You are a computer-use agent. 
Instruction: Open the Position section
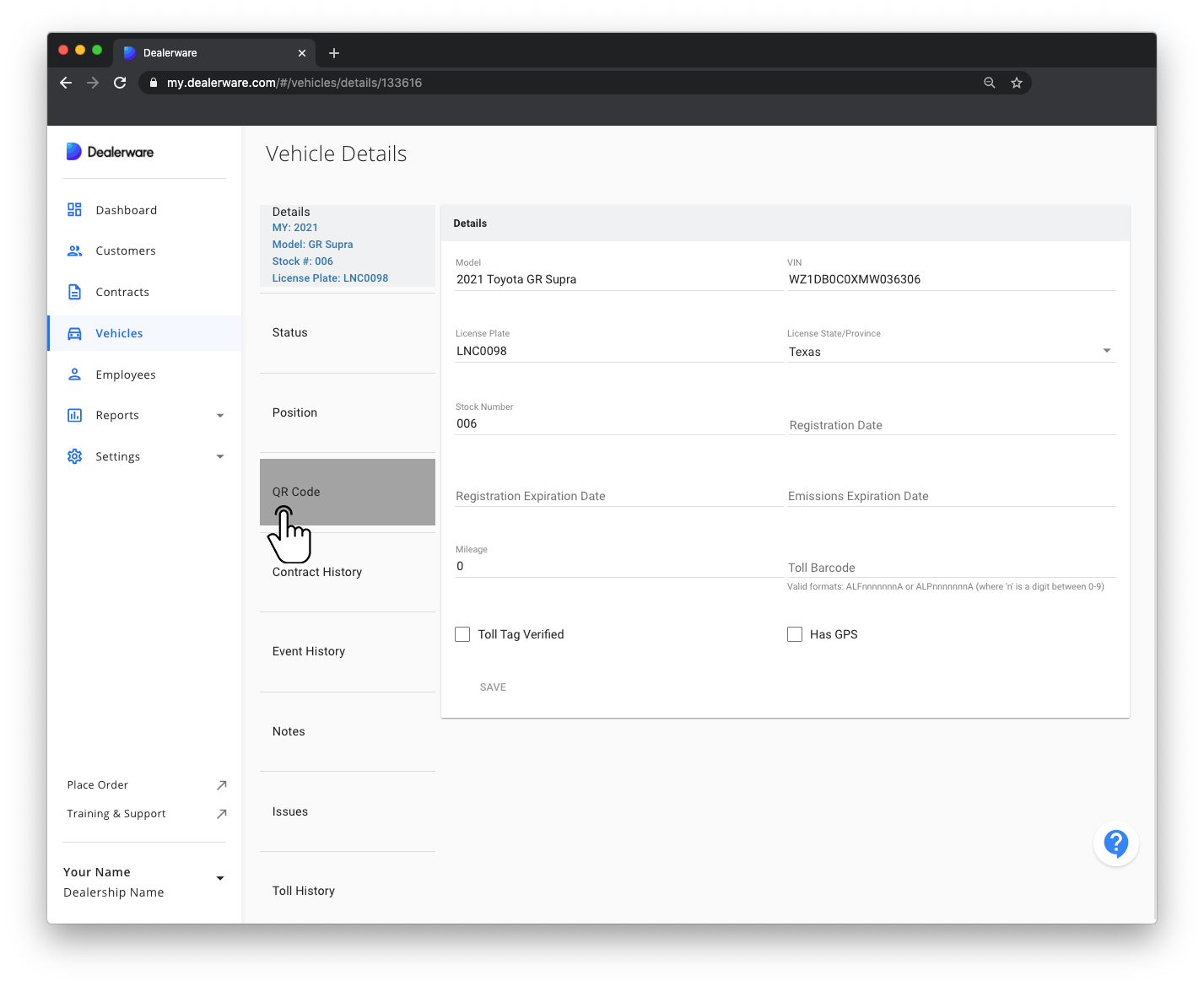(348, 412)
